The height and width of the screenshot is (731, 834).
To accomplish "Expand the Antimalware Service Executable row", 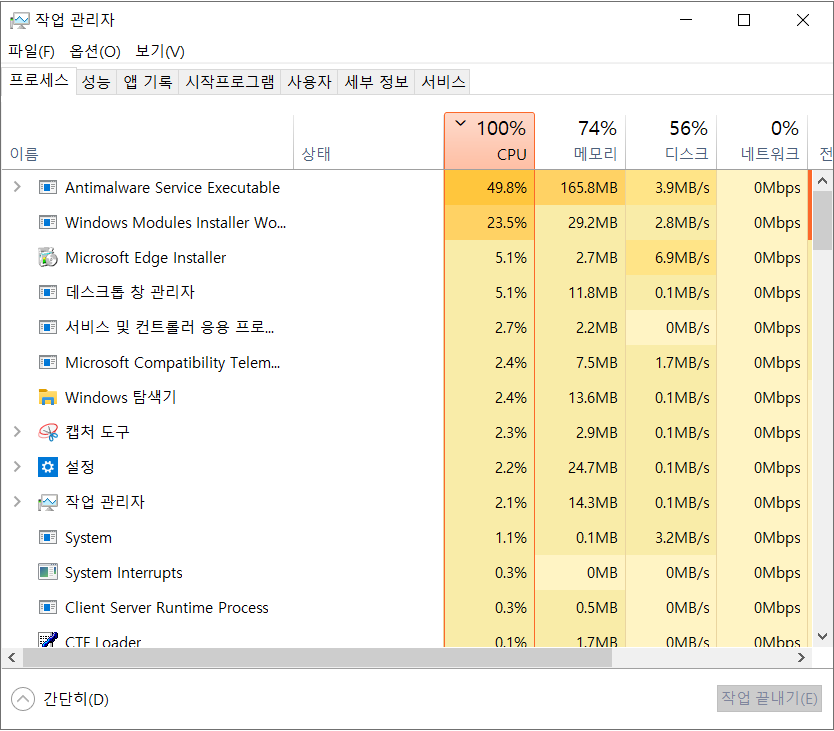I will pyautogui.click(x=17, y=187).
